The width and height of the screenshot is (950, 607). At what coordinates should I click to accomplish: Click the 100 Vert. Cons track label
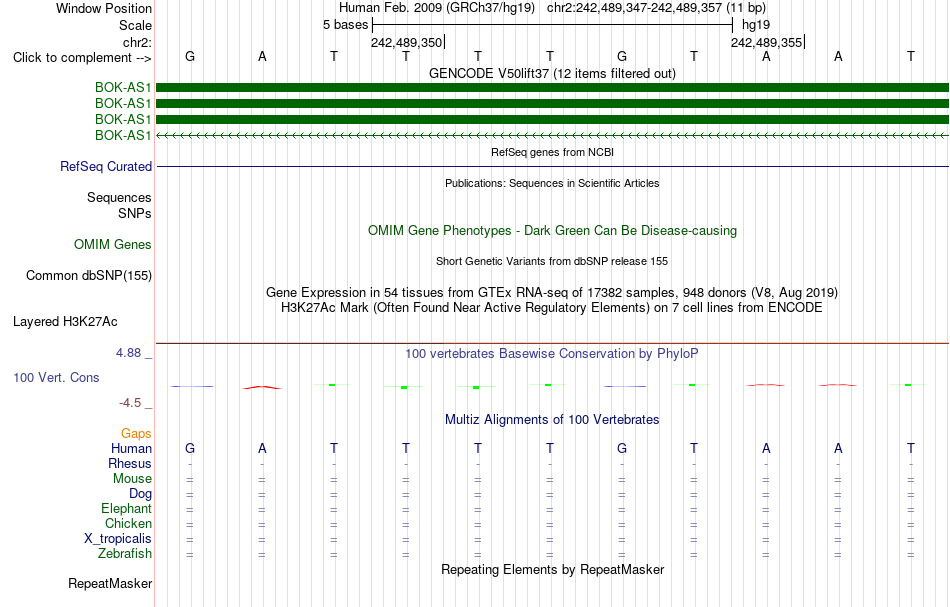click(56, 378)
